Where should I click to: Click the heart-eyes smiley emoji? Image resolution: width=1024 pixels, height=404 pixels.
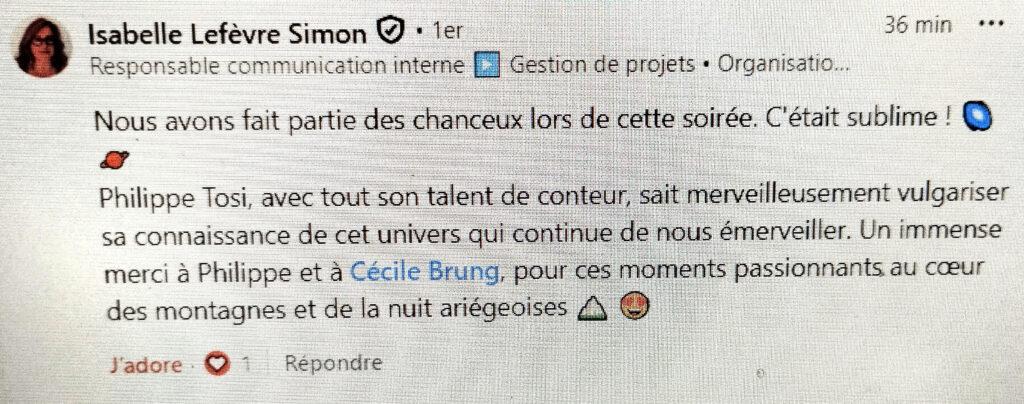[634, 308]
